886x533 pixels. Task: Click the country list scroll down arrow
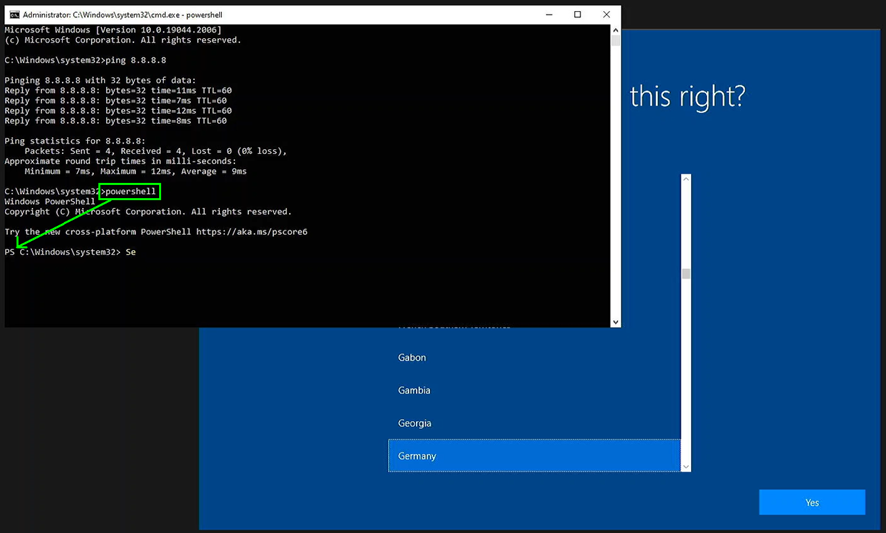click(686, 466)
